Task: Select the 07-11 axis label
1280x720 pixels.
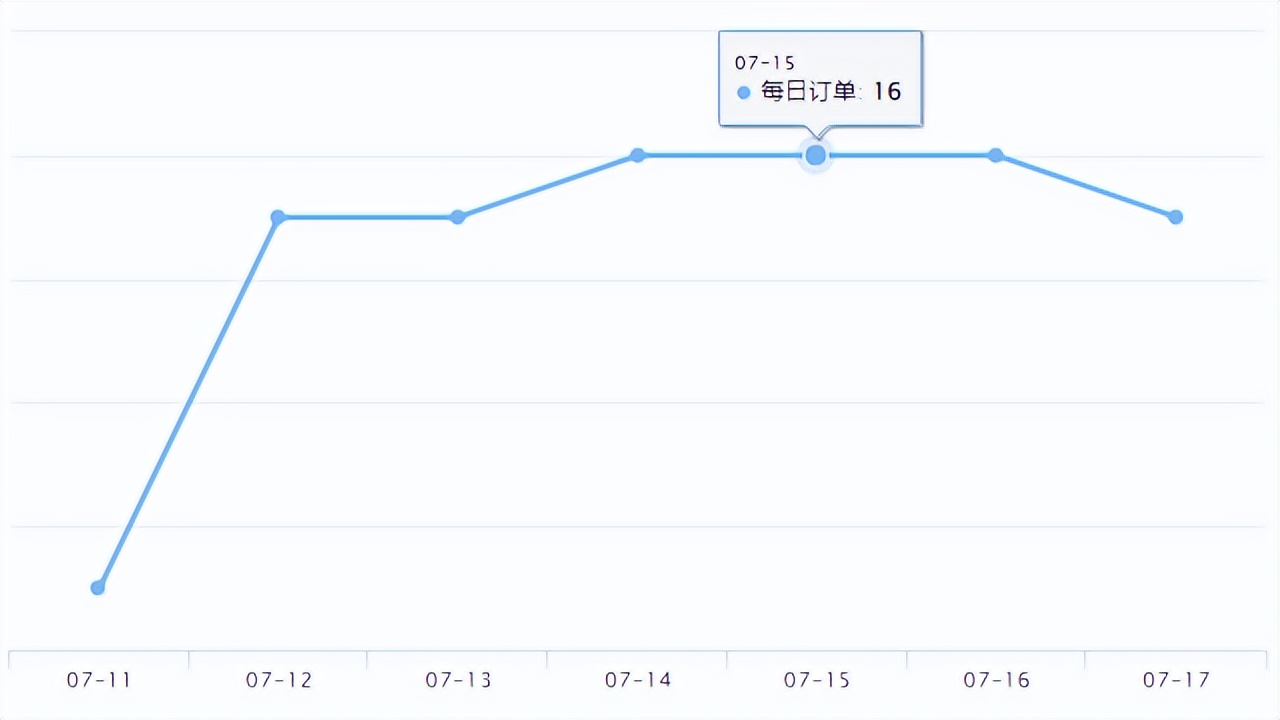Action: tap(97, 679)
